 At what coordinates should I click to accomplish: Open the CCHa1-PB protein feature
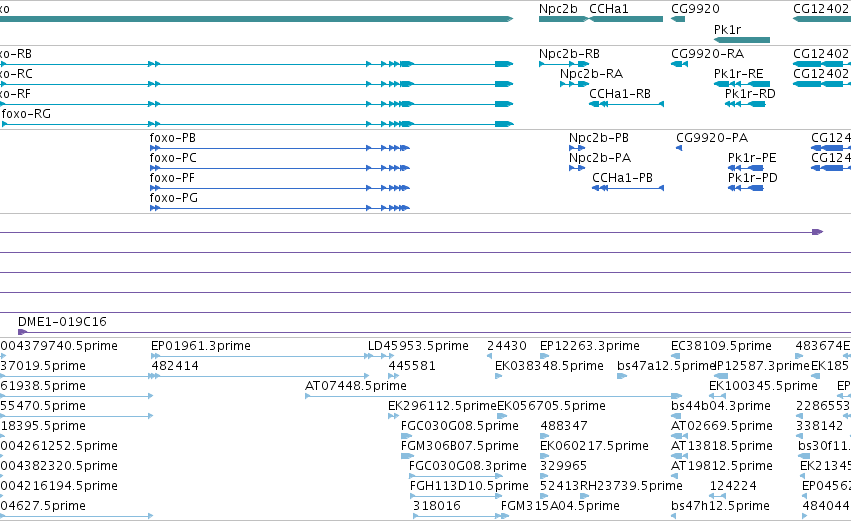pos(628,188)
